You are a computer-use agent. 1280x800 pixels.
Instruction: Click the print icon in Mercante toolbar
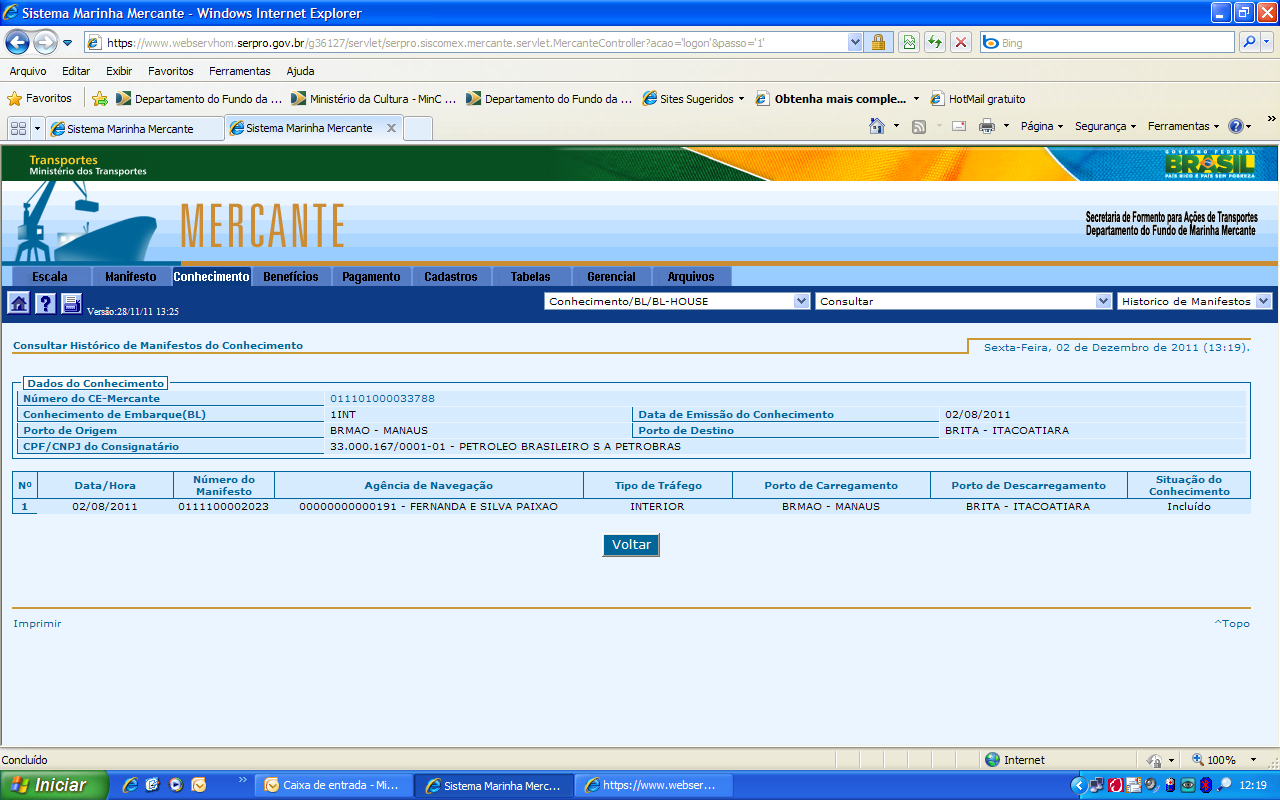point(71,304)
